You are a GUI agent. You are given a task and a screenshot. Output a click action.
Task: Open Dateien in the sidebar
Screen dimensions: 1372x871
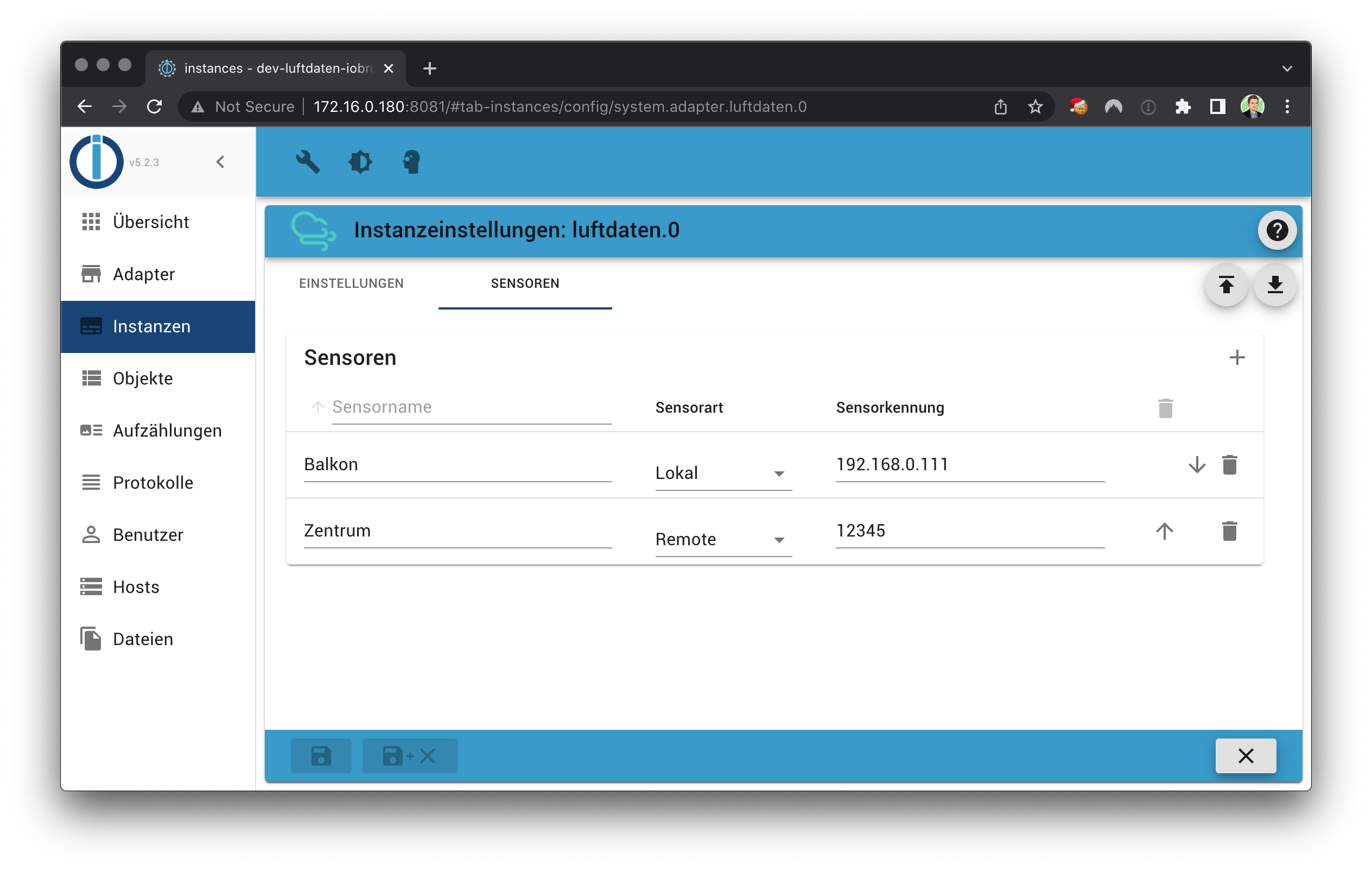[x=158, y=639]
